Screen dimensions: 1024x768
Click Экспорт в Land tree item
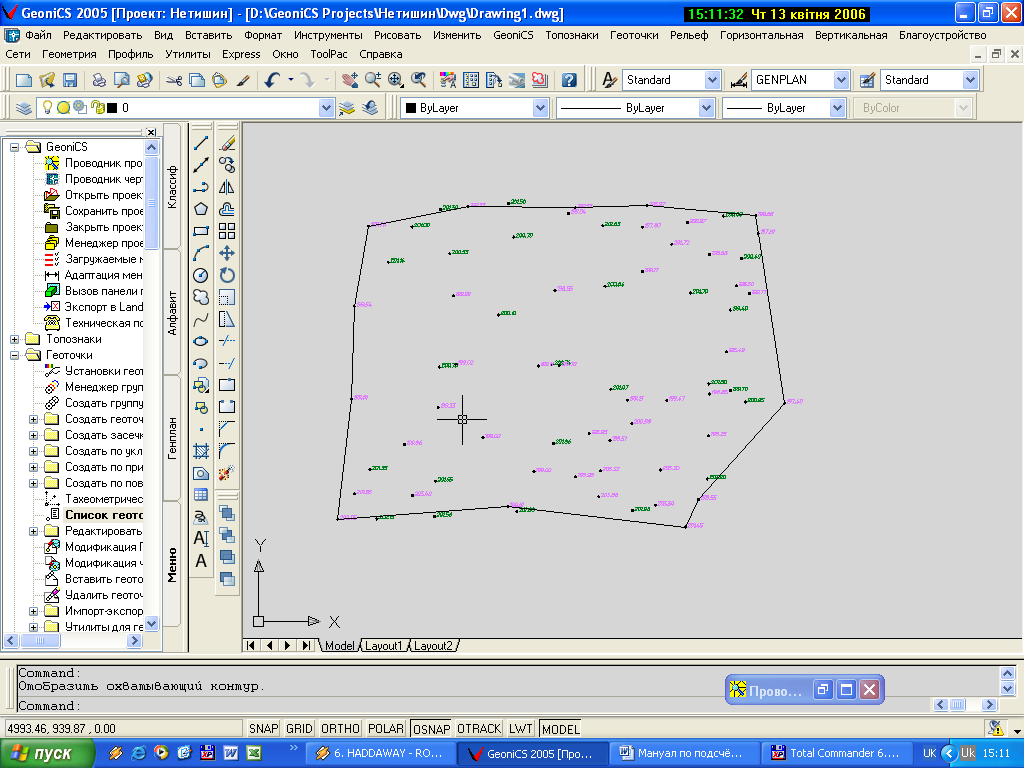point(103,307)
